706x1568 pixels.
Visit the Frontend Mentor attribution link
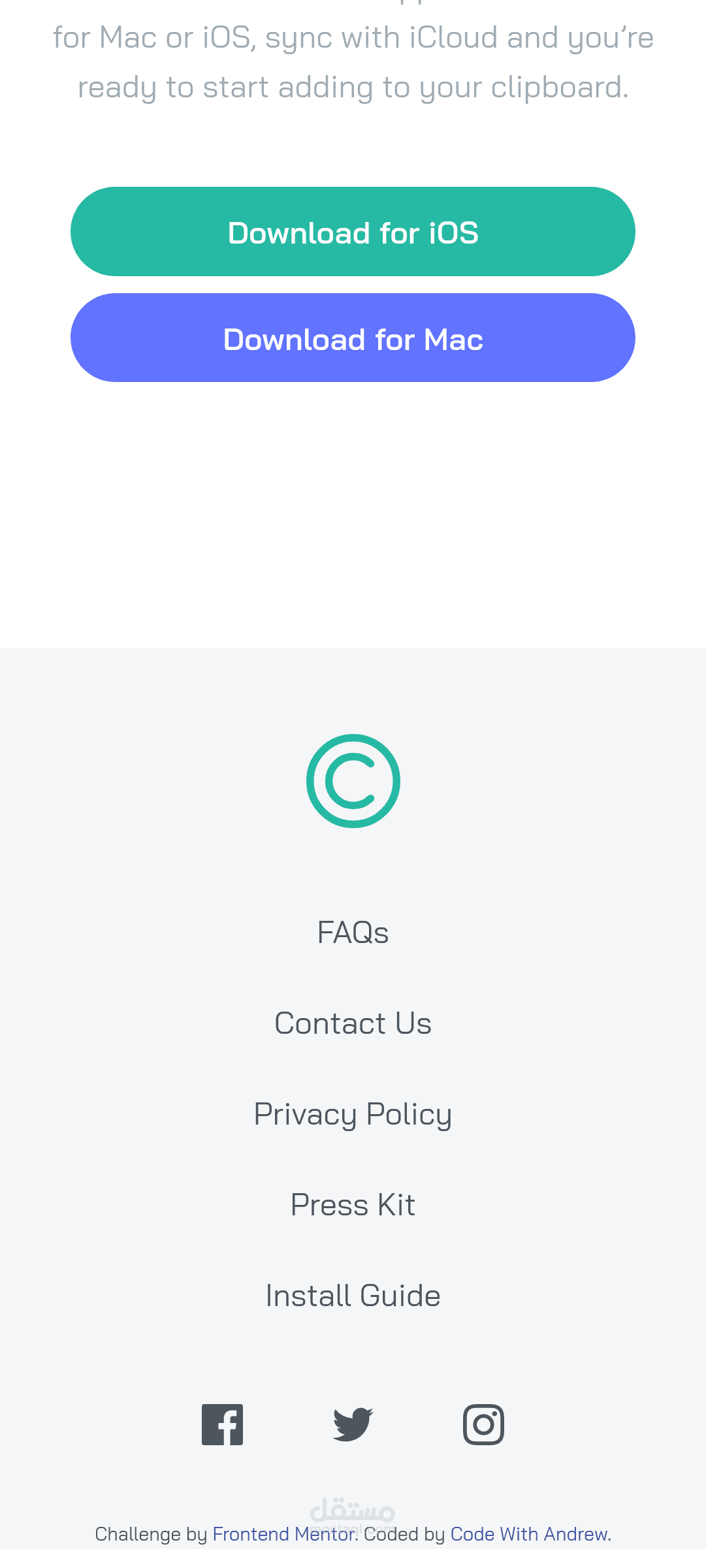point(283,1534)
